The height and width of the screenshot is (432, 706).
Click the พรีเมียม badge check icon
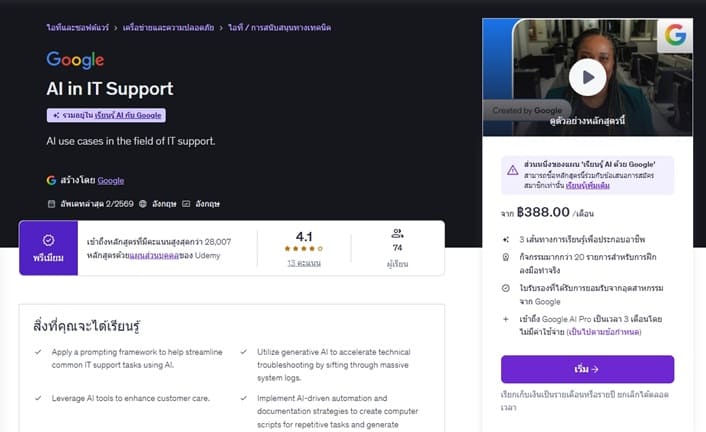[49, 240]
